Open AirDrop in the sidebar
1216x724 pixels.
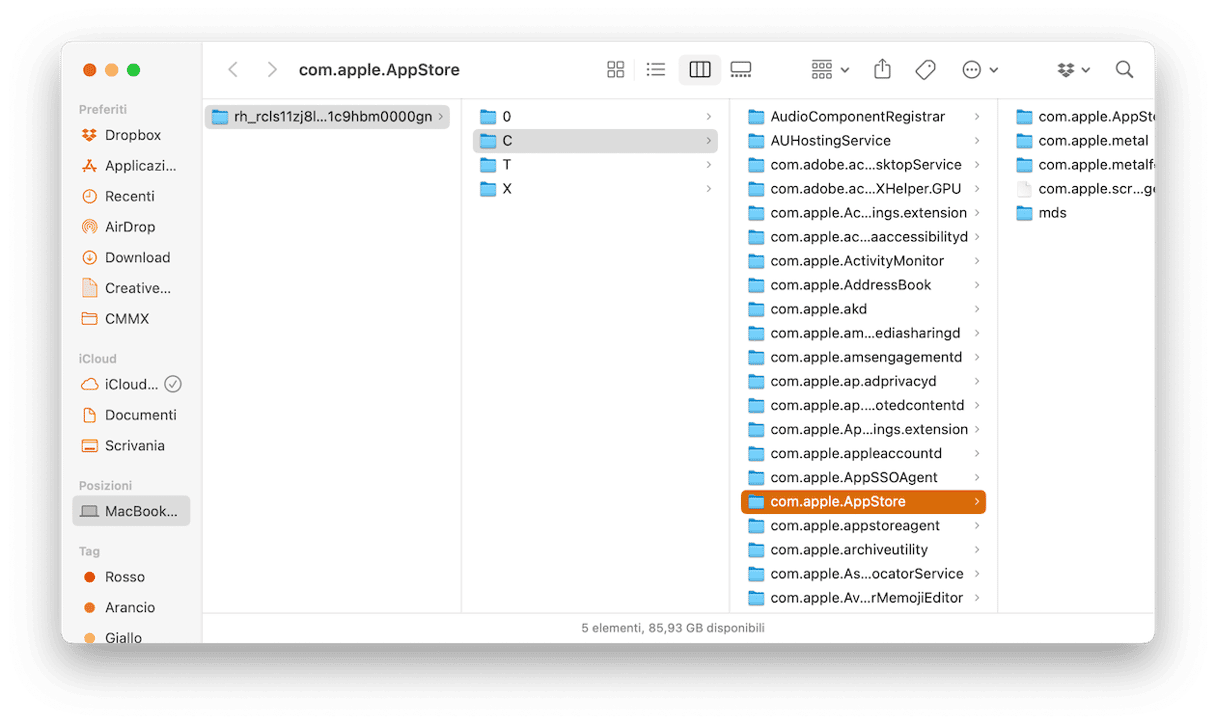click(131, 227)
